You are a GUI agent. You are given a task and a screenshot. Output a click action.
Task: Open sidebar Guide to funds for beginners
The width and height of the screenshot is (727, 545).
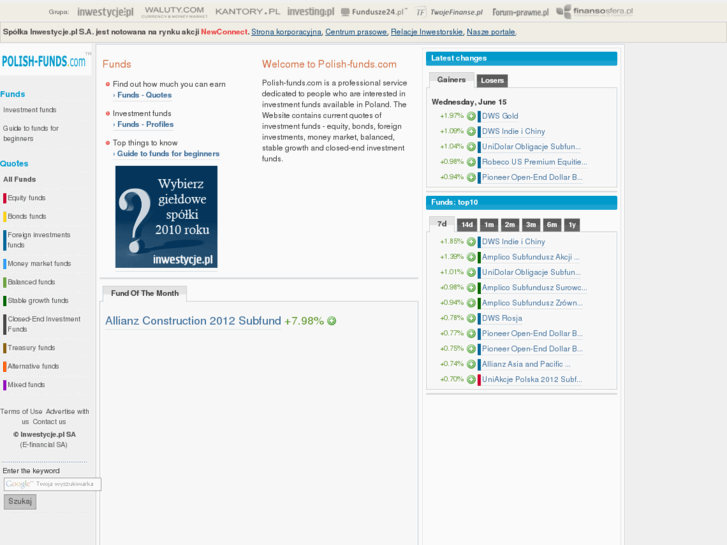[31, 134]
